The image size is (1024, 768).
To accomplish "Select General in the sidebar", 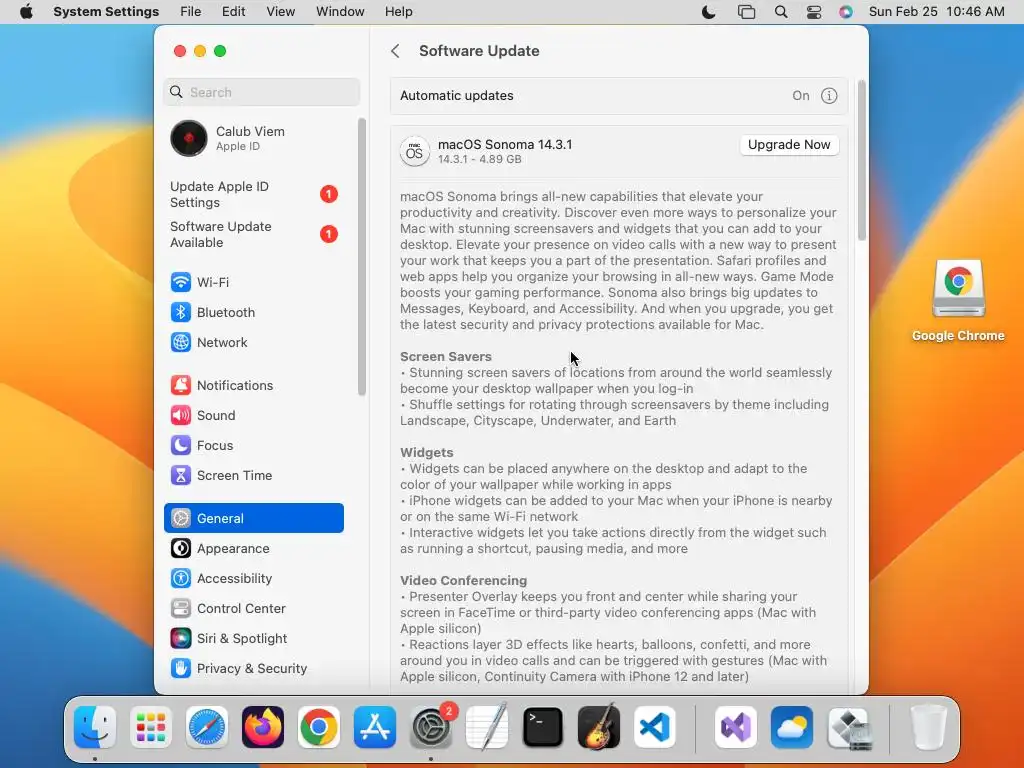I will tap(253, 519).
